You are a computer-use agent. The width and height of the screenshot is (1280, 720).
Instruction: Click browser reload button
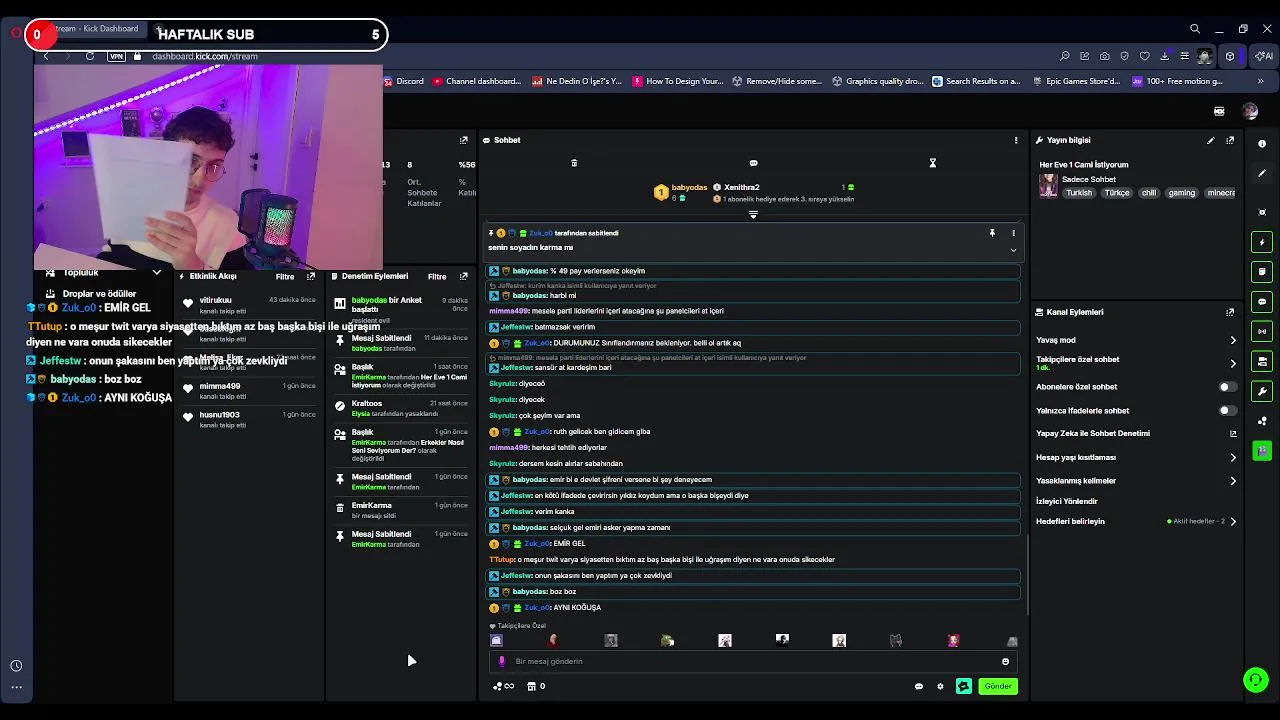tap(90, 56)
